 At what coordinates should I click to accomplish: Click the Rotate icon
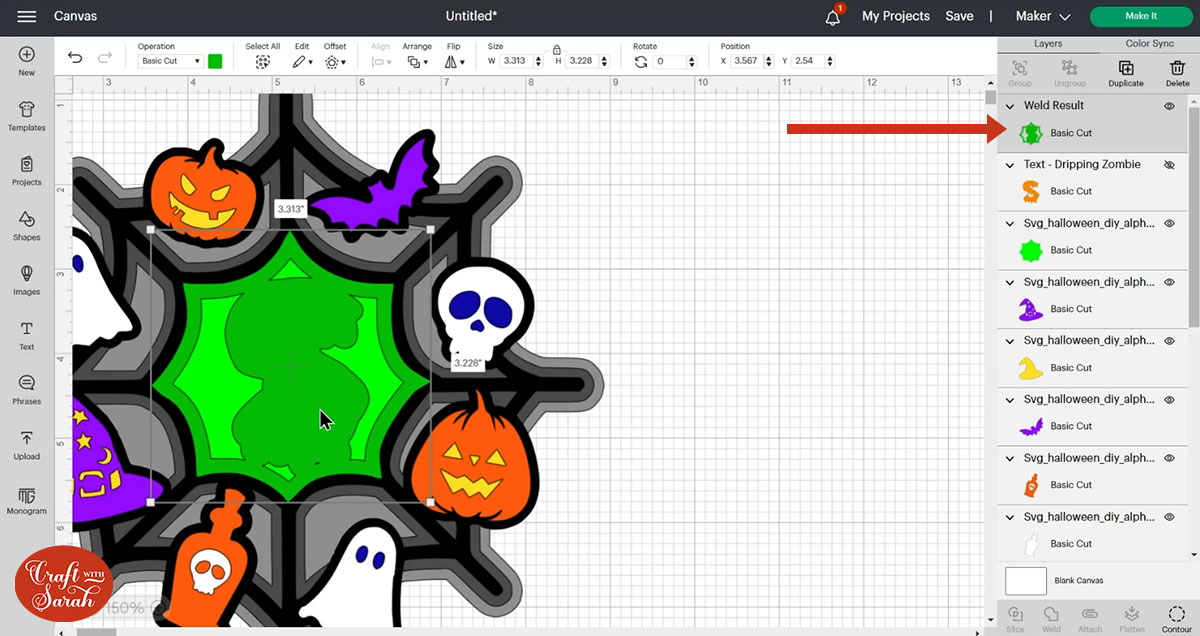(641, 61)
